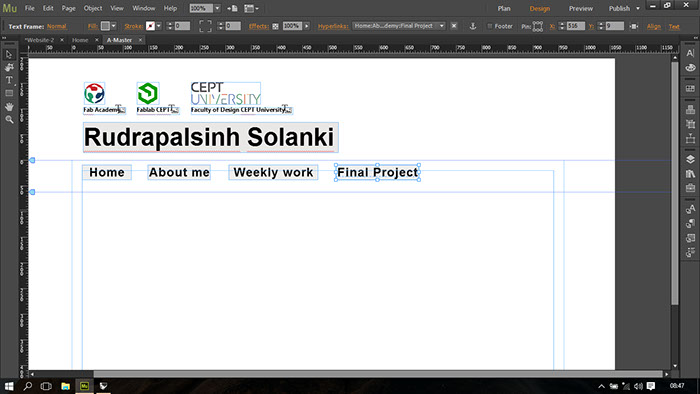Screen dimensions: 700x394
Task: Click the X position input field
Action: click(575, 26)
